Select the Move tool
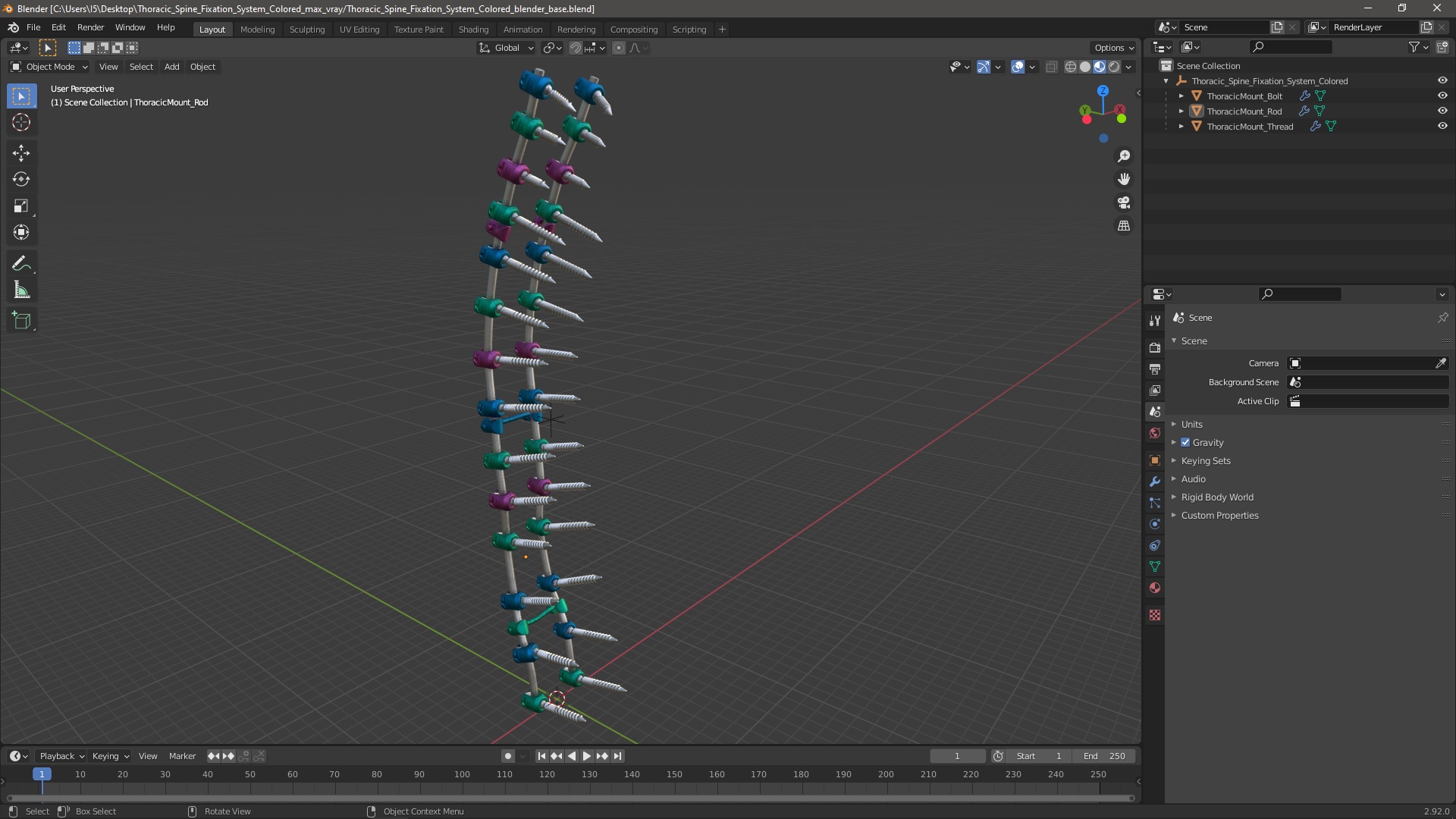This screenshot has height=819, width=1456. coord(21,153)
